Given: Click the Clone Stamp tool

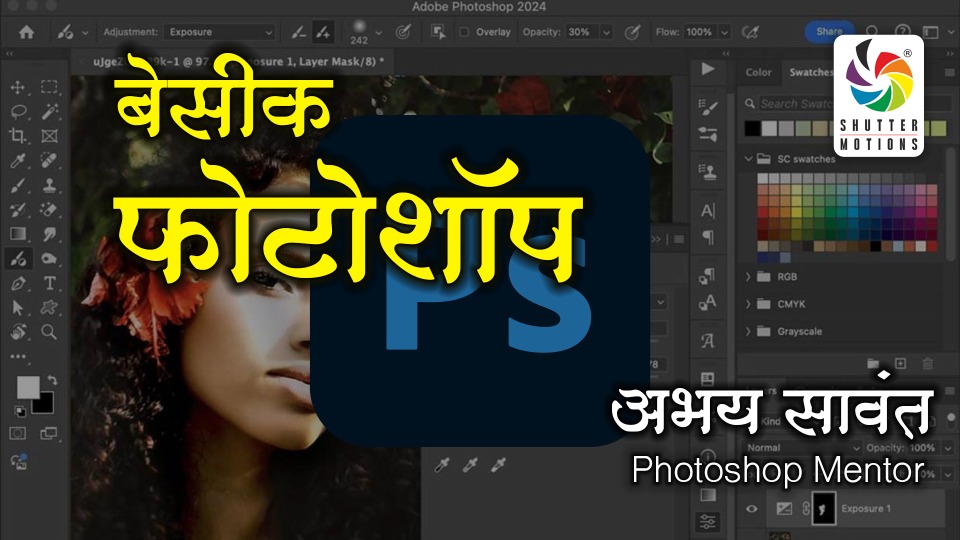Looking at the screenshot, I should coord(49,185).
